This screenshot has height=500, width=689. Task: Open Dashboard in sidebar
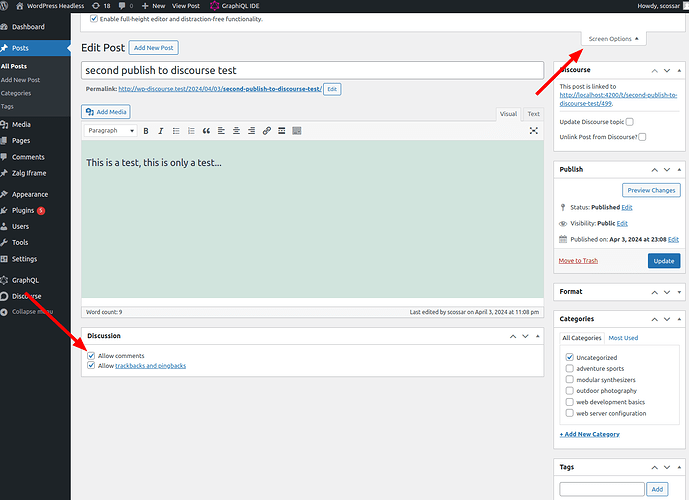[28, 27]
